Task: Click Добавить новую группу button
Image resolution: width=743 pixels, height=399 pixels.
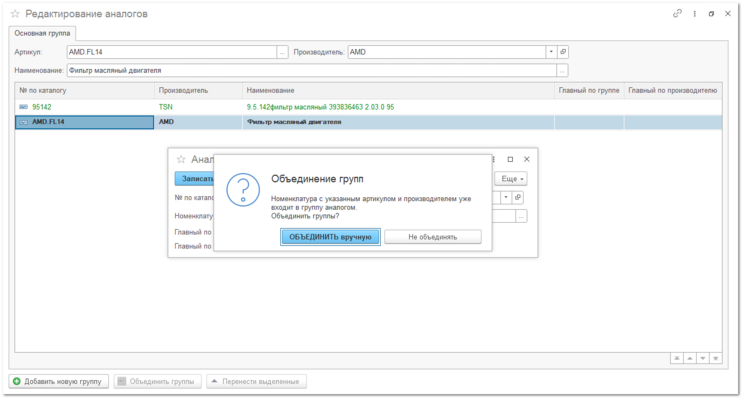Action: 58,381
